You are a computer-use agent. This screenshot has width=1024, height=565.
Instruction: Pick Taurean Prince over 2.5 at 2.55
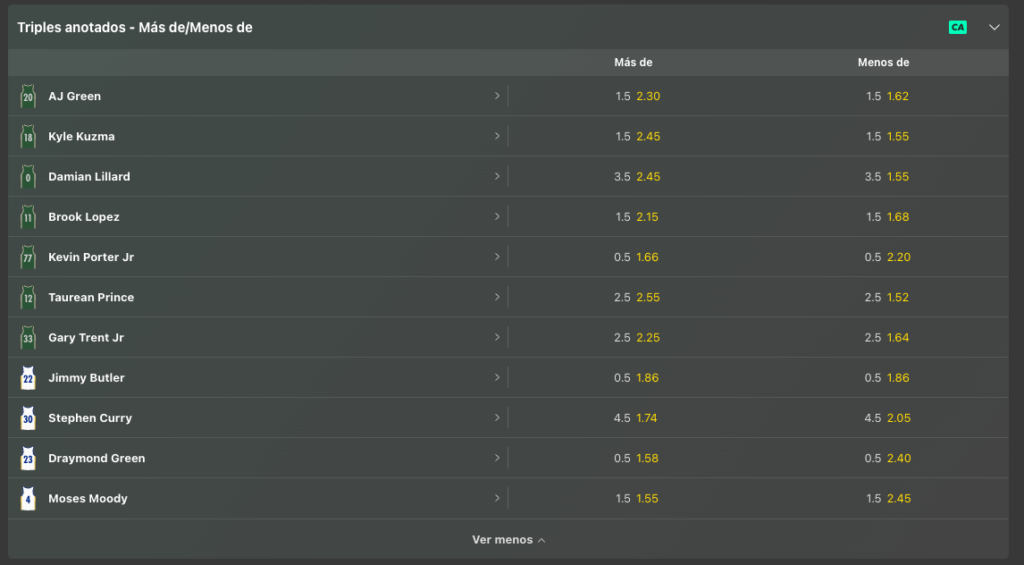[637, 297]
